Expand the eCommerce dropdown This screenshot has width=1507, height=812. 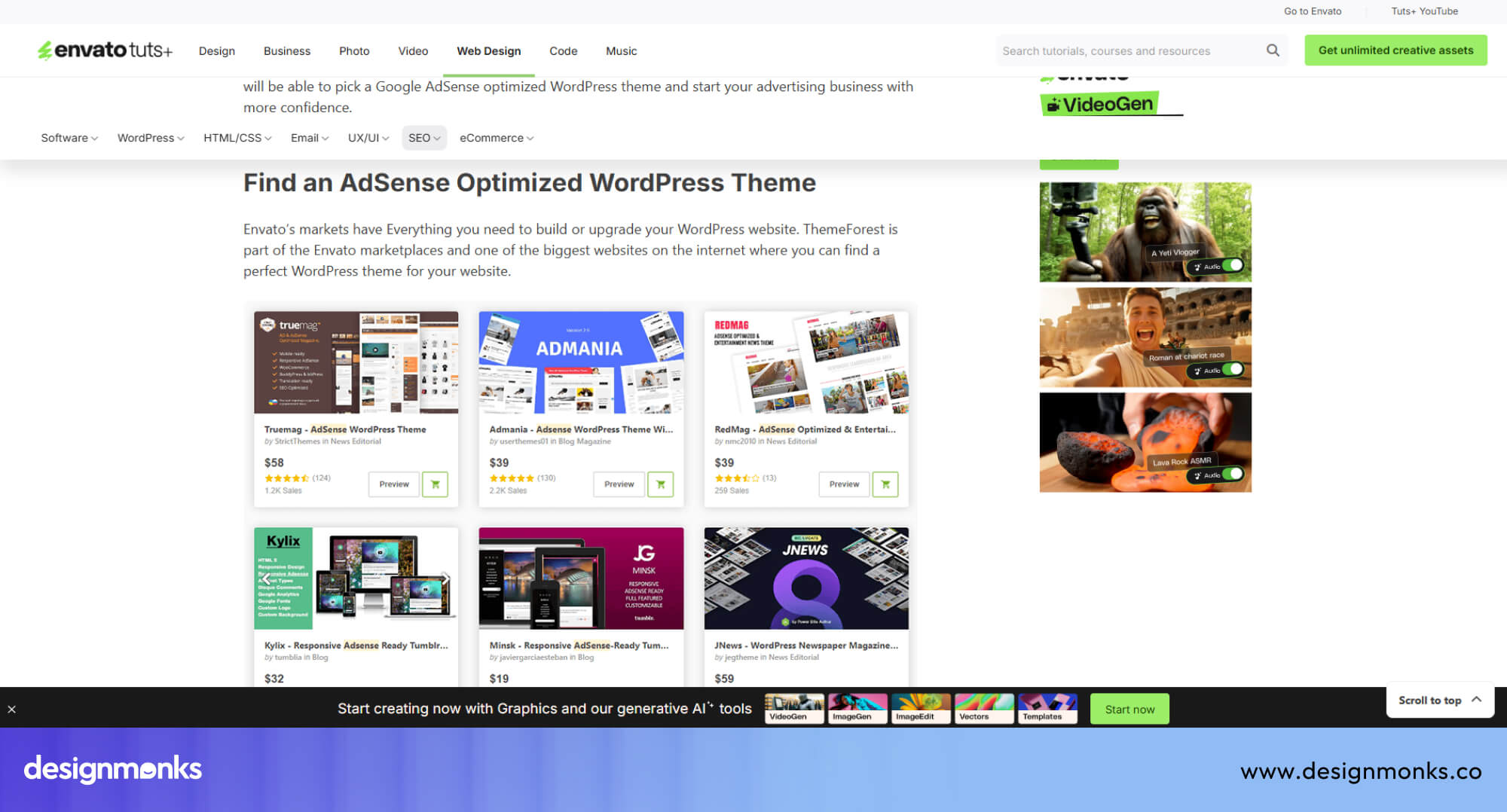coord(497,138)
